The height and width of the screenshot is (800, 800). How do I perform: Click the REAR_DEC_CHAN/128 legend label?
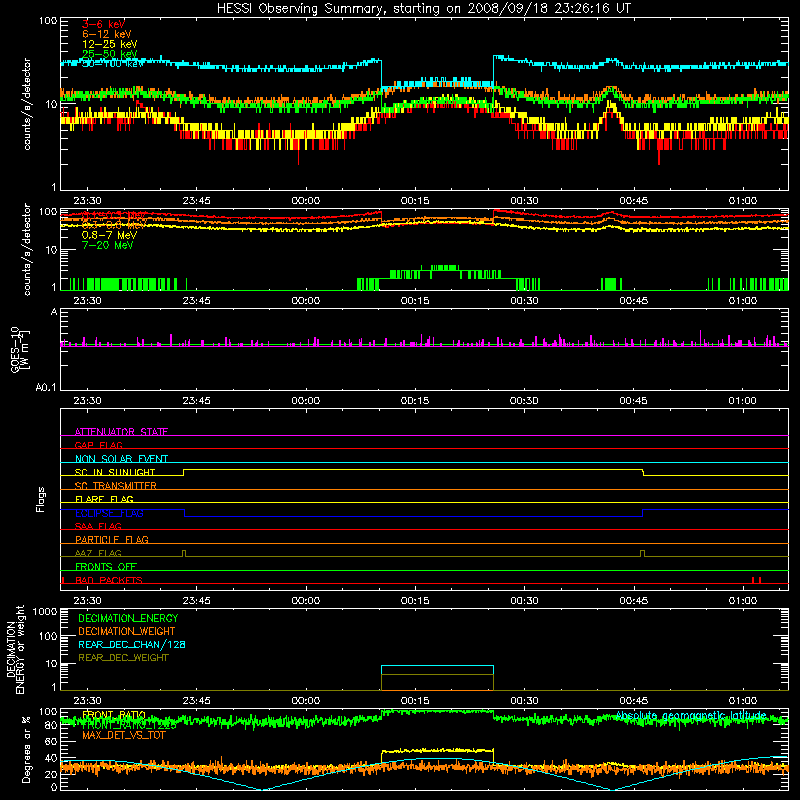click(132, 644)
